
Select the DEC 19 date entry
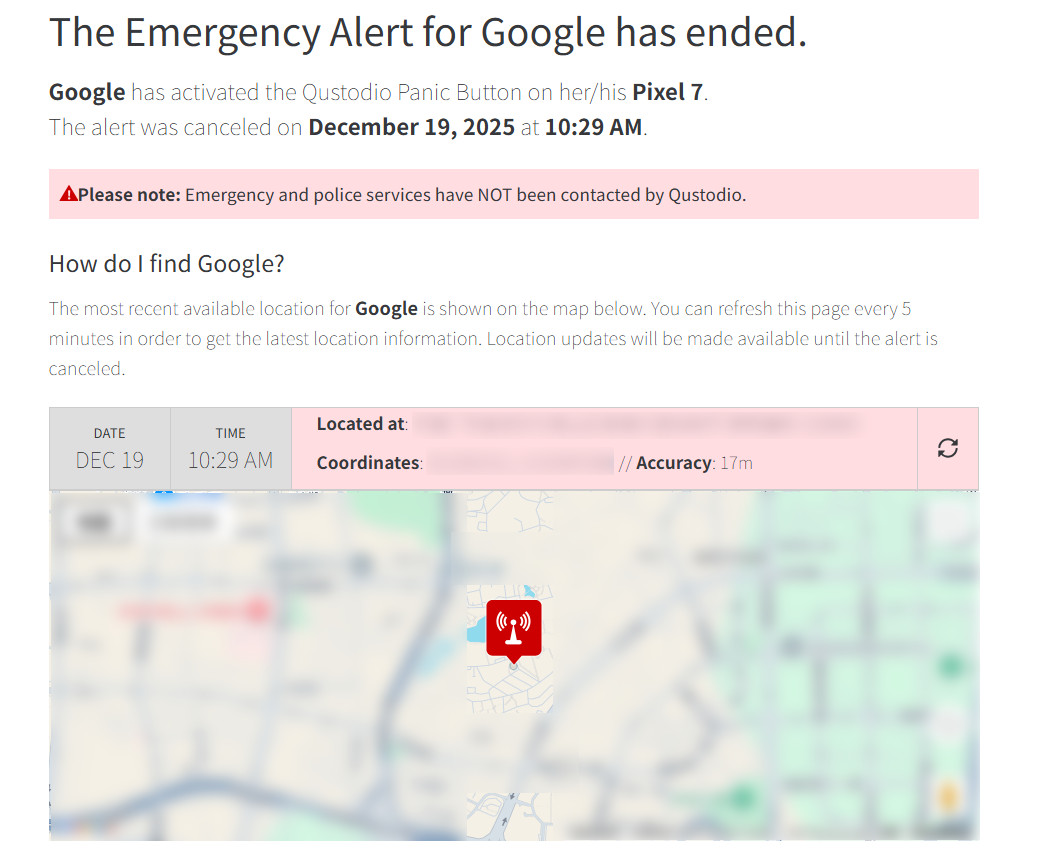[109, 460]
